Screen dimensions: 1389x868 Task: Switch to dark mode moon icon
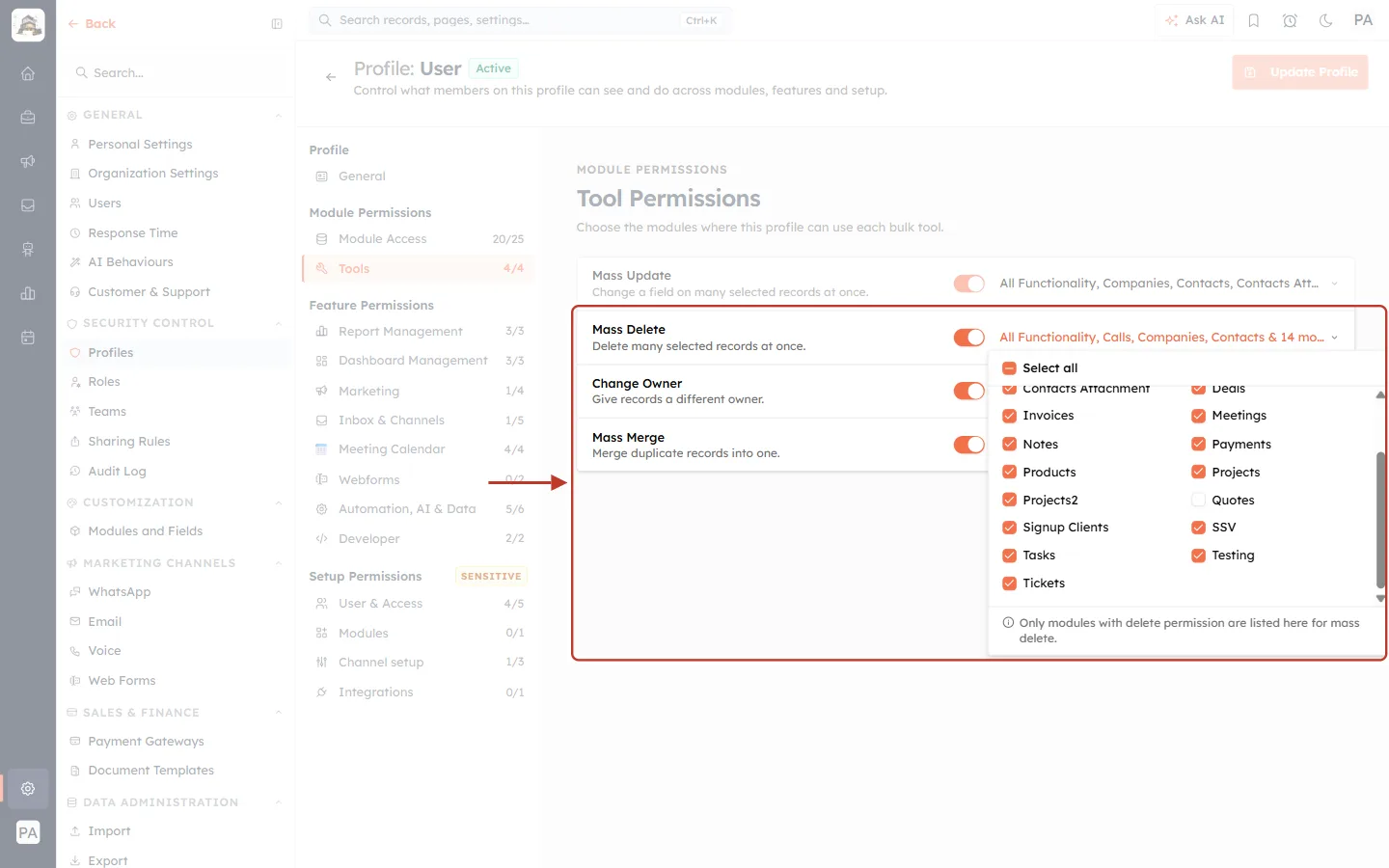1326,20
